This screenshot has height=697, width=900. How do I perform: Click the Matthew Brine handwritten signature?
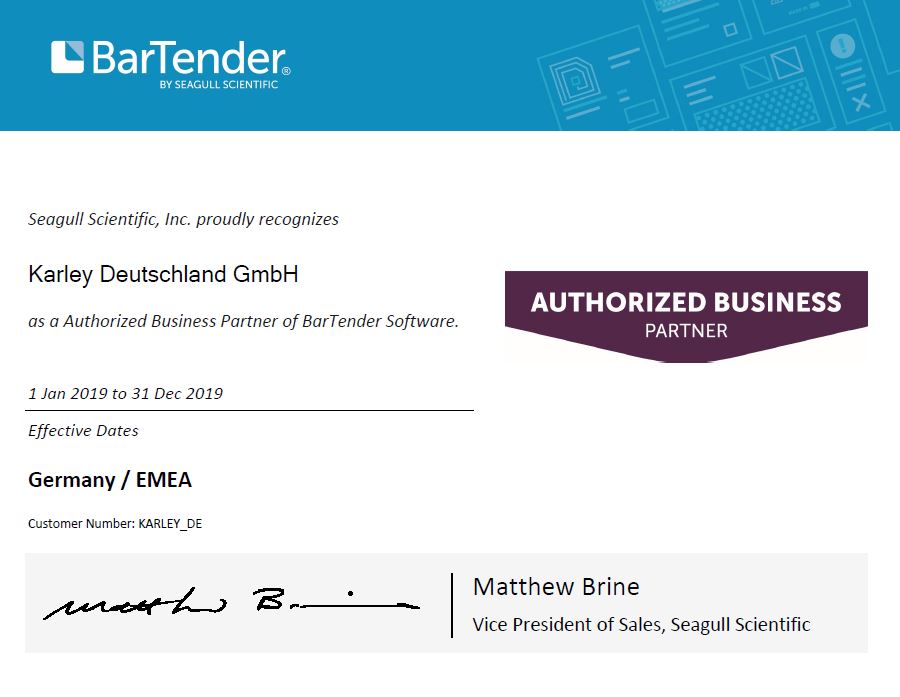[232, 601]
